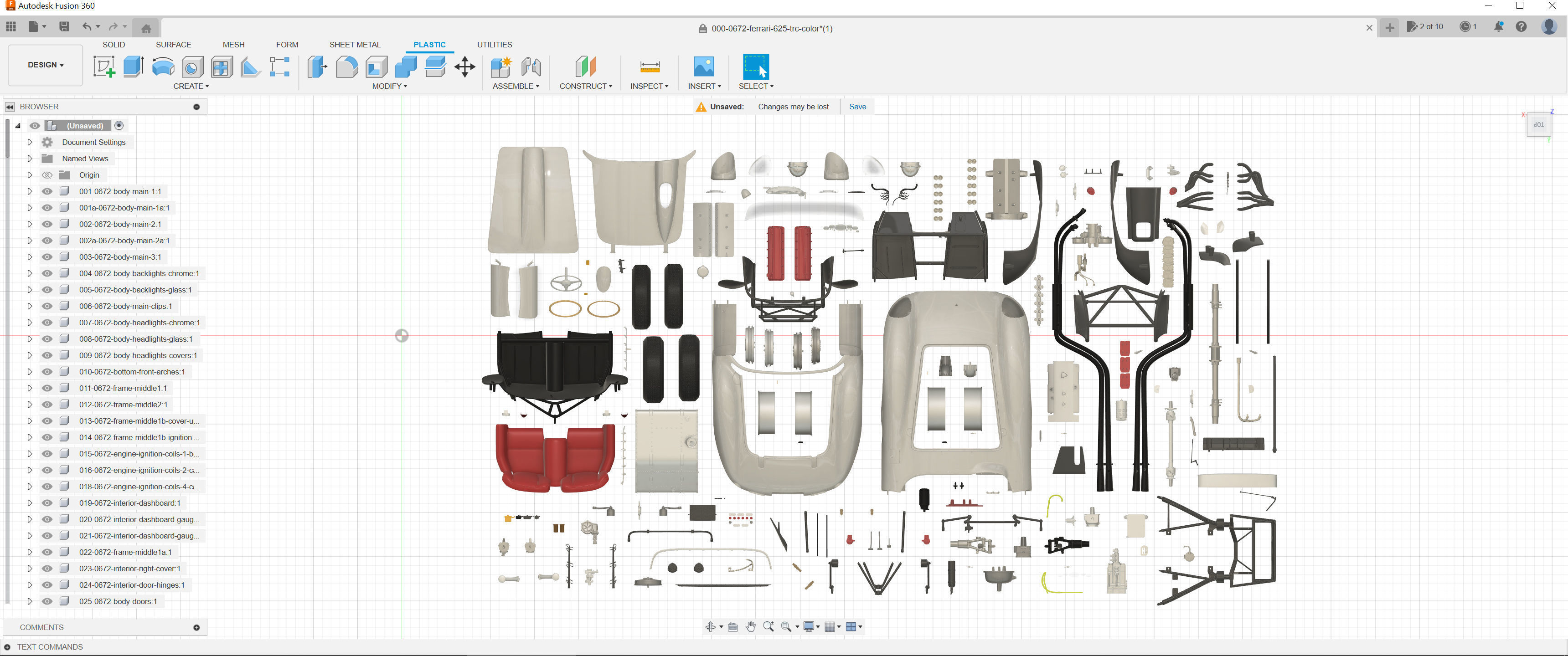Screen dimensions: 1568x656
Task: Click the Save link in unsaved warning
Action: (x=857, y=107)
